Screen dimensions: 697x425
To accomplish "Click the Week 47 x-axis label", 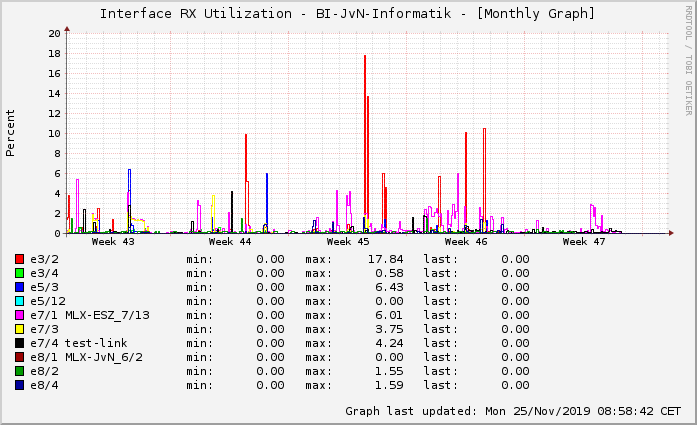I will pos(584,242).
